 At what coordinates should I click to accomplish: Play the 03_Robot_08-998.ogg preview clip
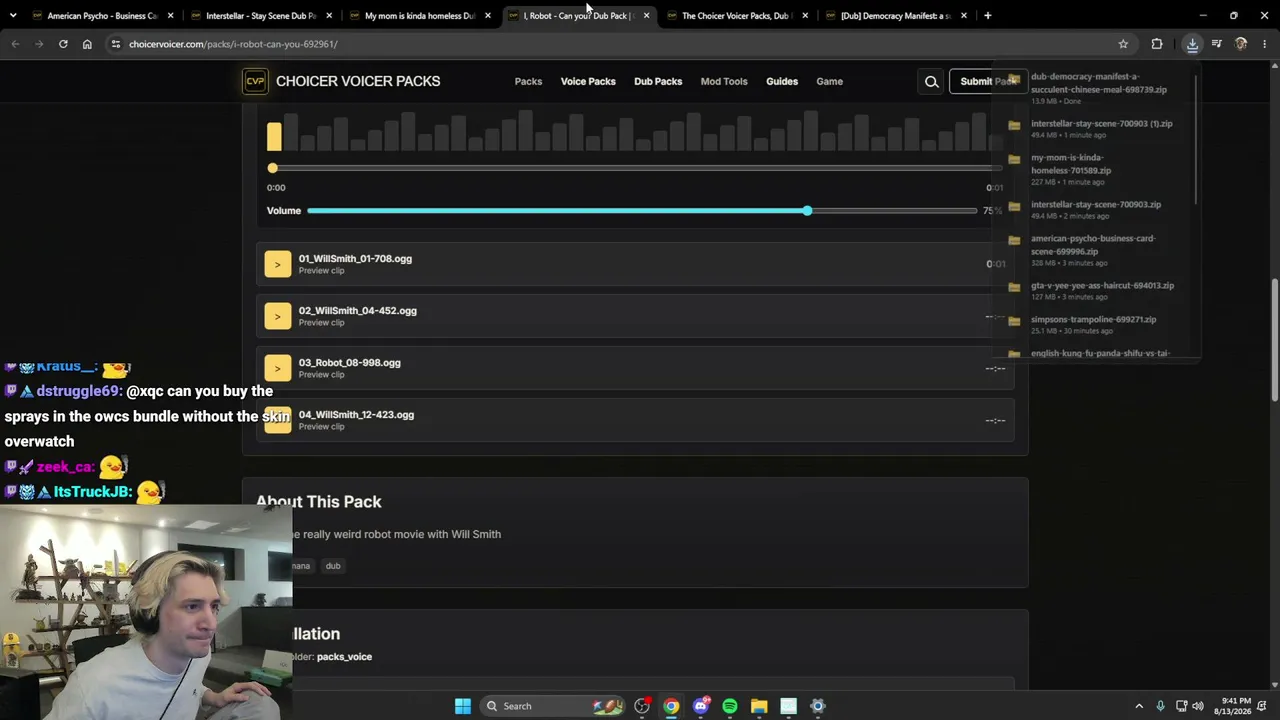click(278, 368)
